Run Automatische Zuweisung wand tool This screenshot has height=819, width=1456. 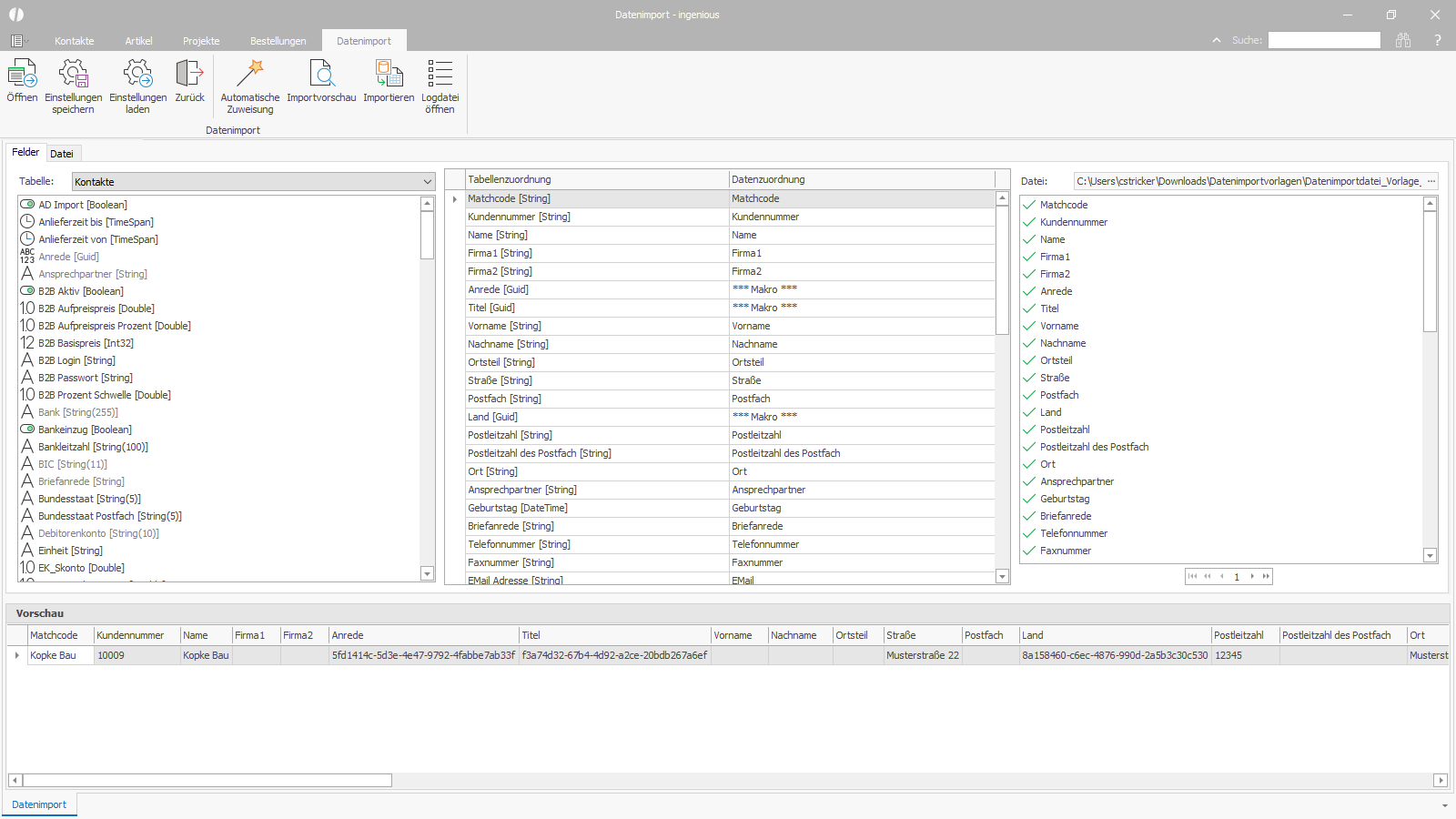[x=249, y=74]
